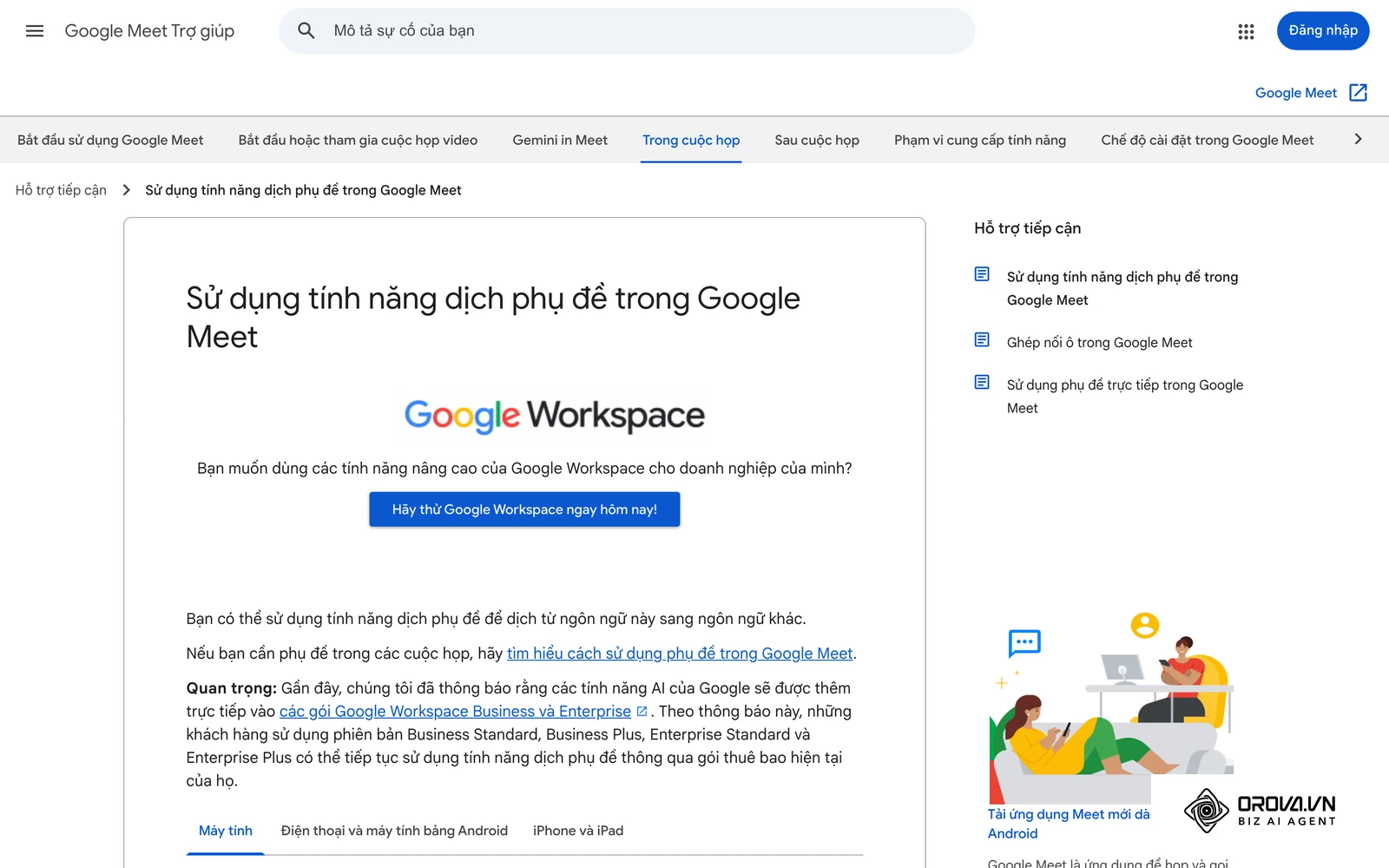1389x868 pixels.
Task: Switch to the Gemini in Meet tab
Action: click(560, 141)
